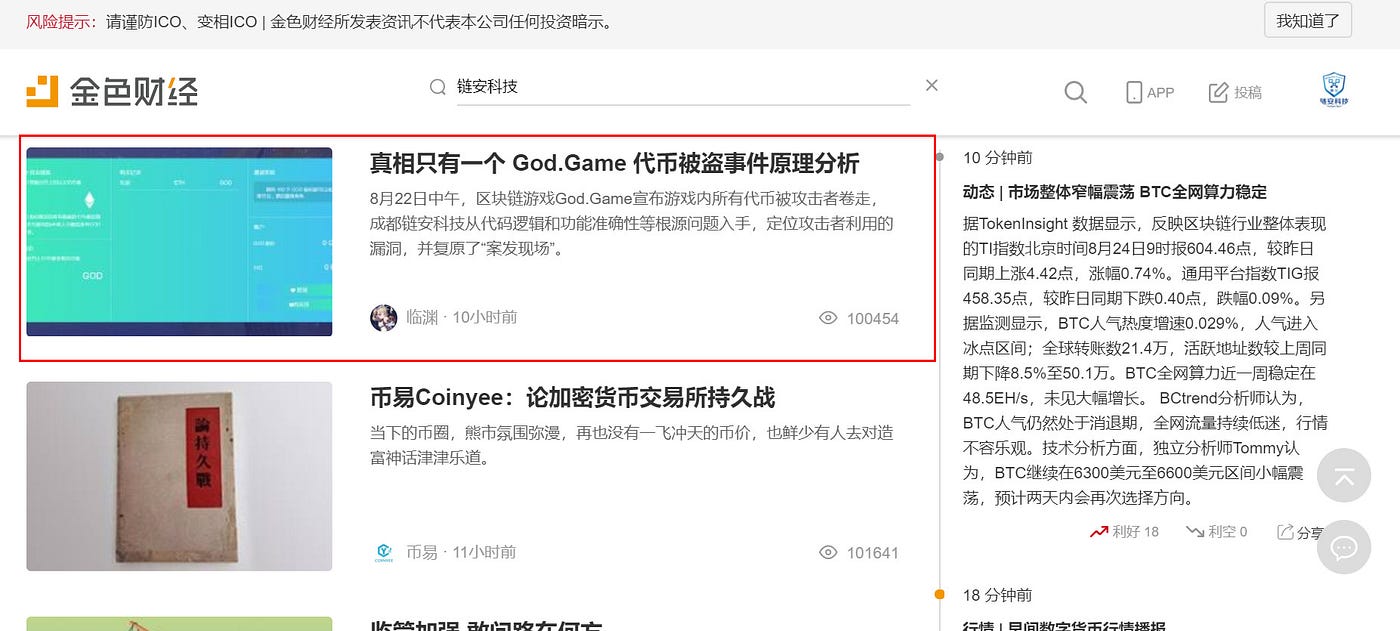The width and height of the screenshot is (1400, 631).
Task: Vote 利空 0 on the news flash
Action: [x=1216, y=531]
